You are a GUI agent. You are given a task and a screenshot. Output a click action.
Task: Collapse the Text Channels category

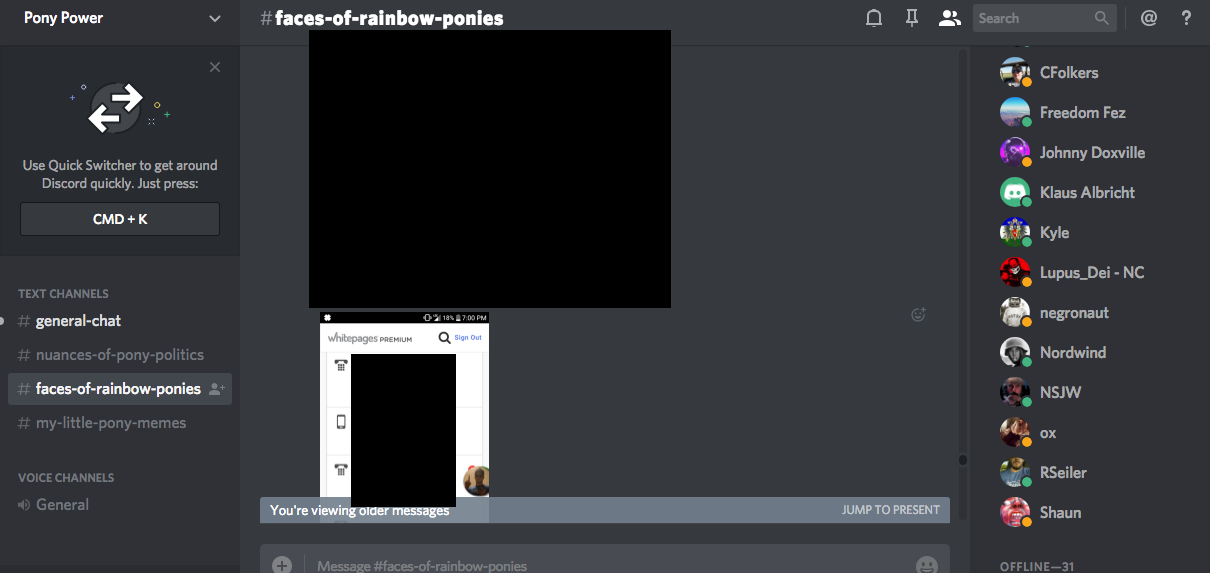pyautogui.click(x=63, y=294)
